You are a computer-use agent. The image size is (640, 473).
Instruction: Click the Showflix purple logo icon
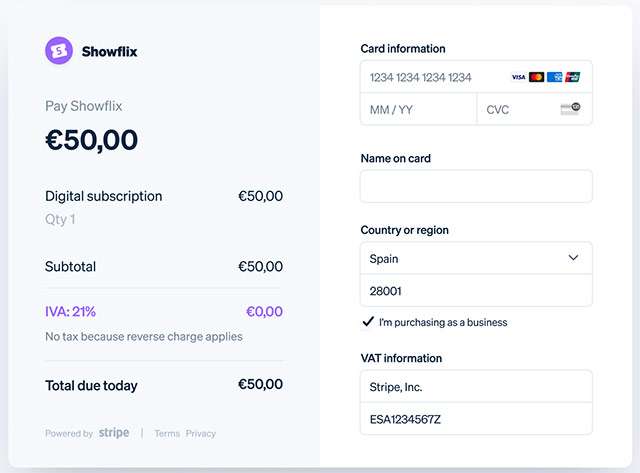(59, 51)
